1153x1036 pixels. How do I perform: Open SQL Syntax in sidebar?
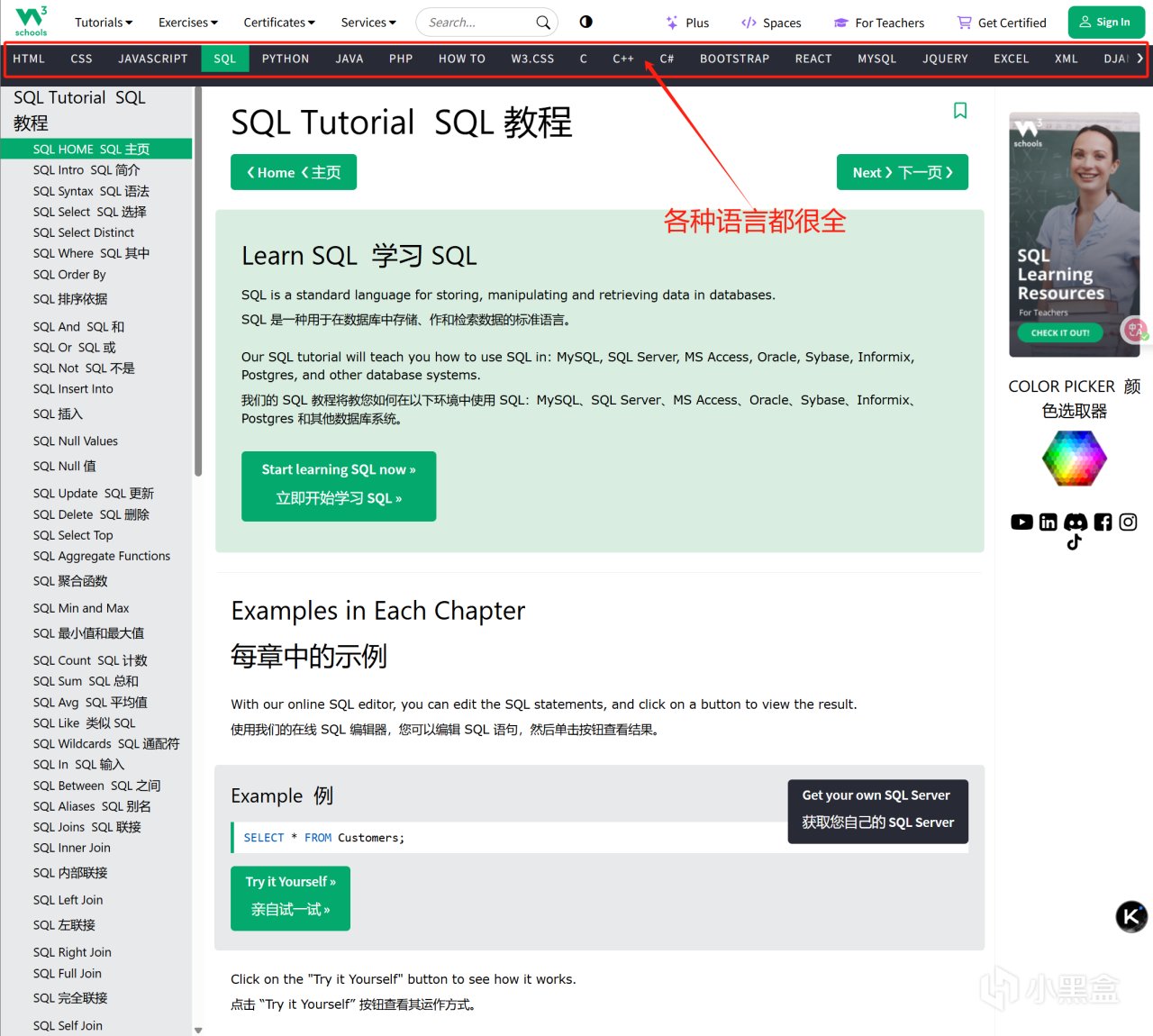(x=91, y=191)
